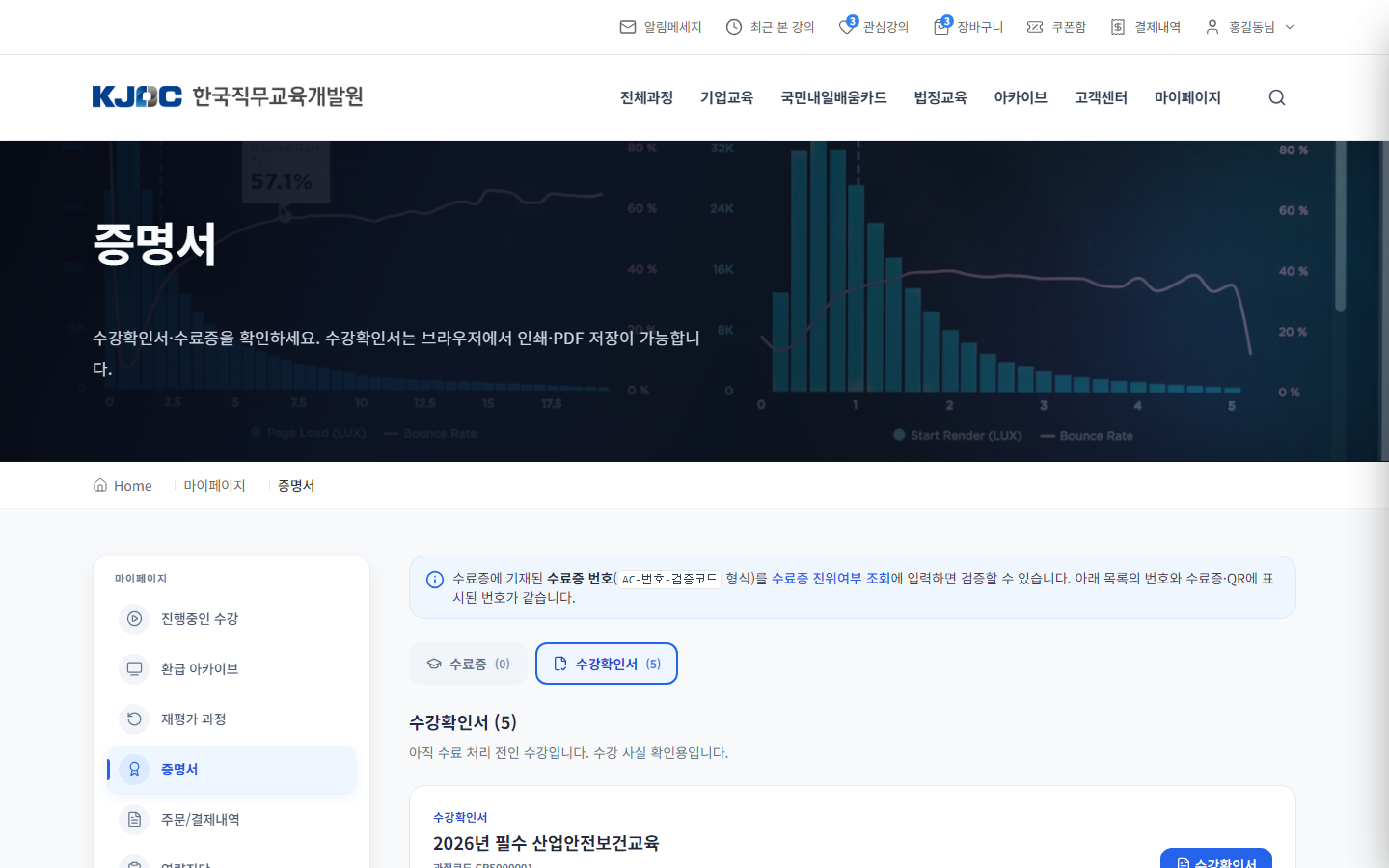
Task: Select 증명서 in the sidebar
Action: 231,770
